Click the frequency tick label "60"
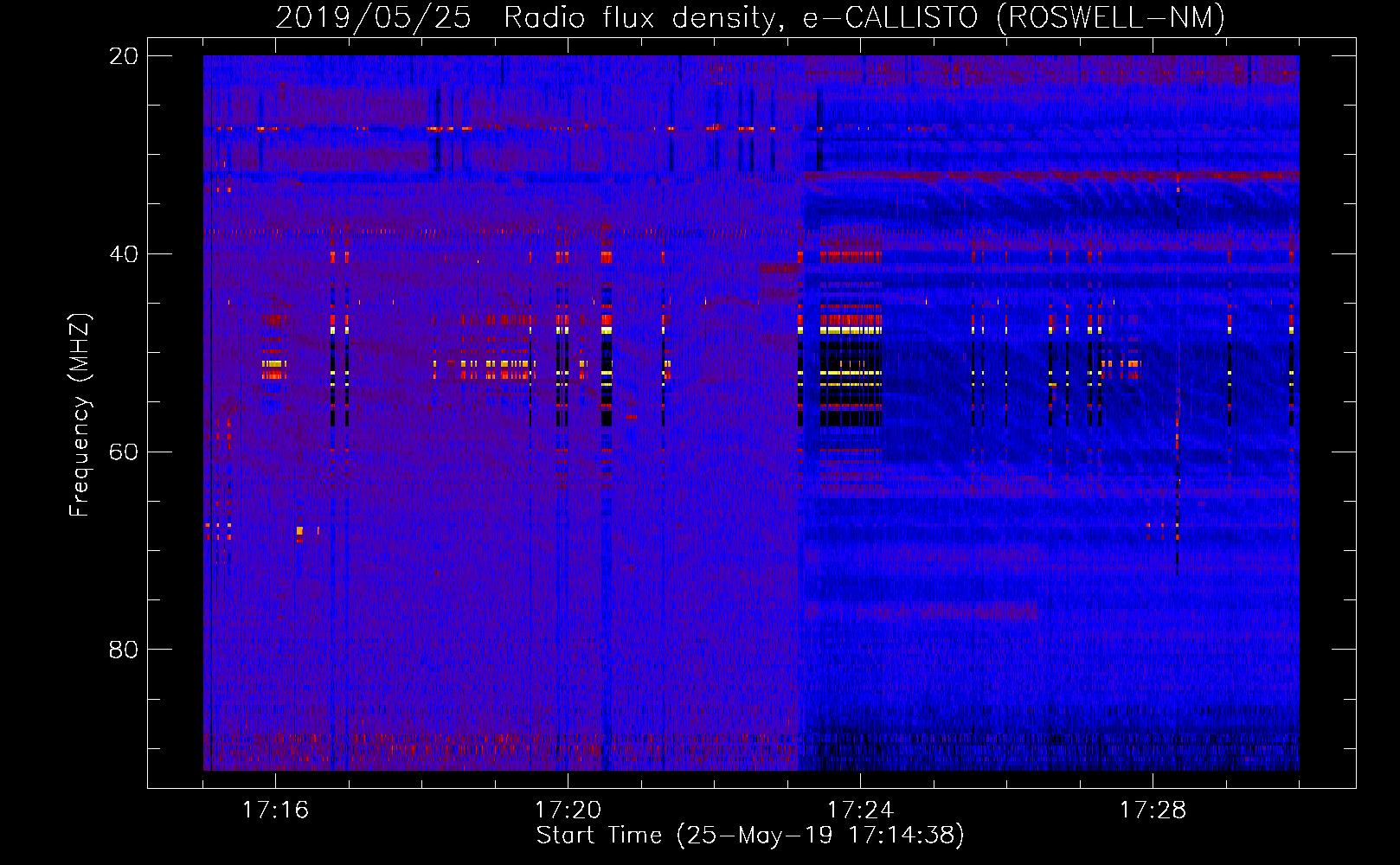Viewport: 1400px width, 865px height. point(123,452)
